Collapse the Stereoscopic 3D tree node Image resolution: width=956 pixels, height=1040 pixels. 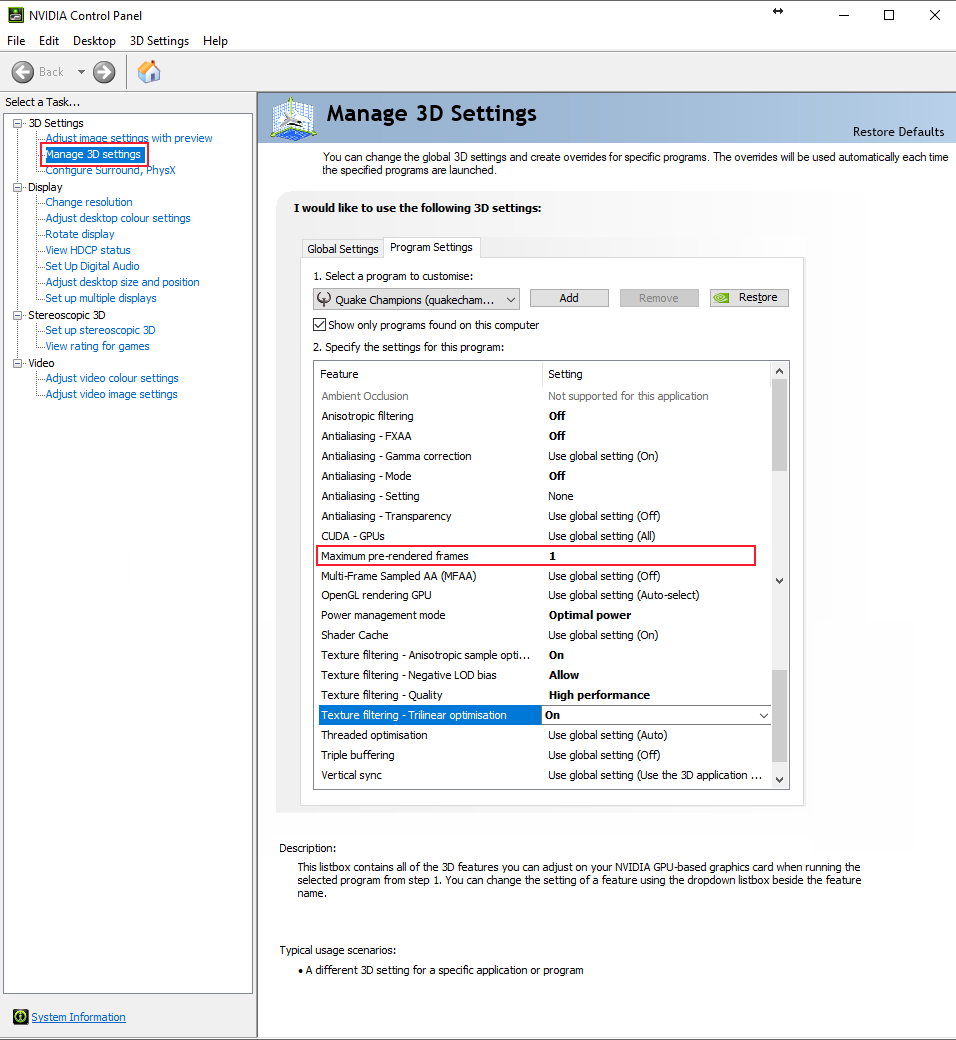point(18,316)
